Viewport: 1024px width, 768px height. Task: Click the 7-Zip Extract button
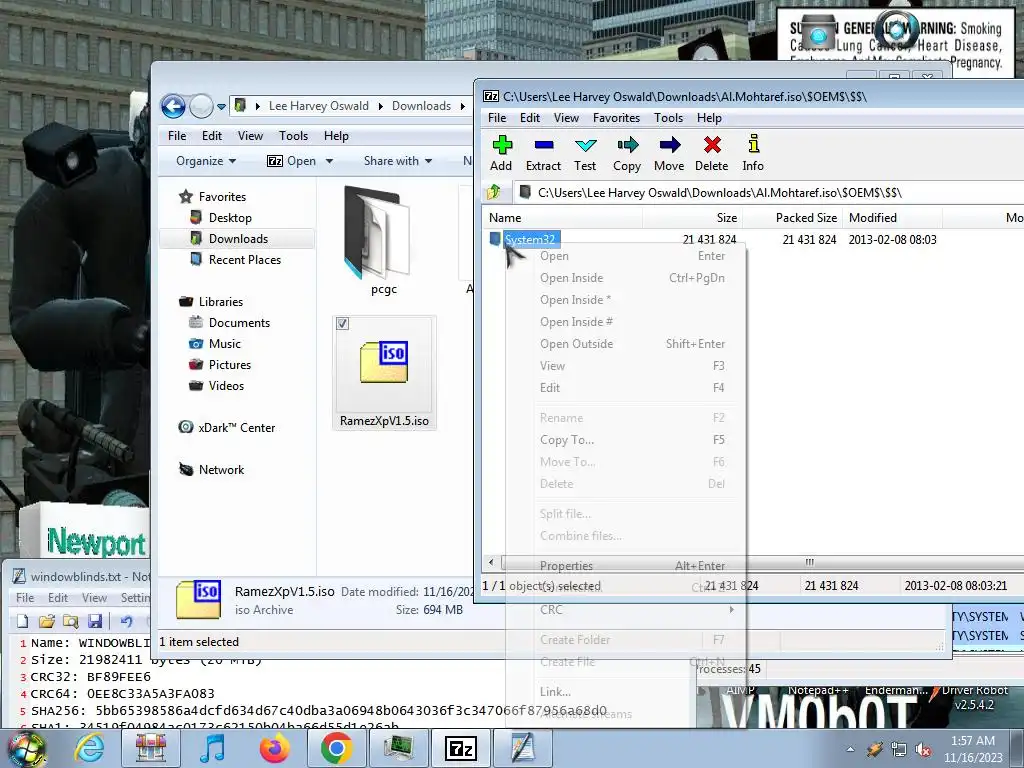543,153
